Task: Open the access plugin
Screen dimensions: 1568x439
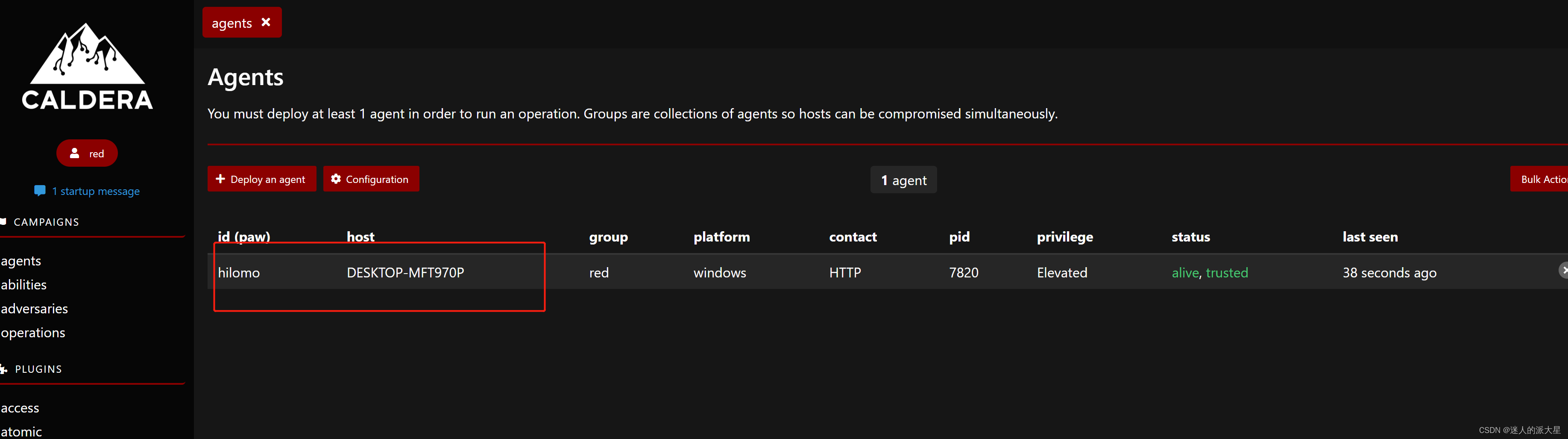Action: pos(20,408)
